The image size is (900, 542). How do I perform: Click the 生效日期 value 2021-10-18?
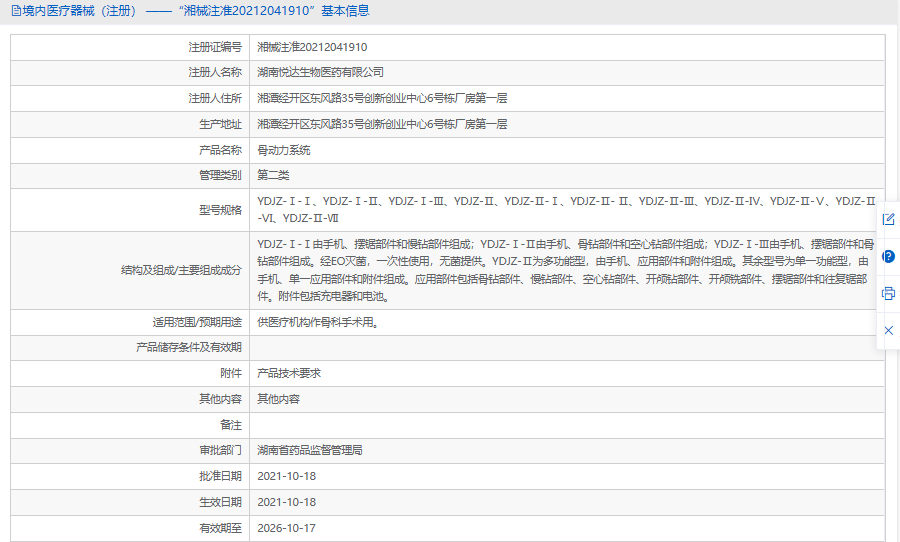[x=286, y=502]
